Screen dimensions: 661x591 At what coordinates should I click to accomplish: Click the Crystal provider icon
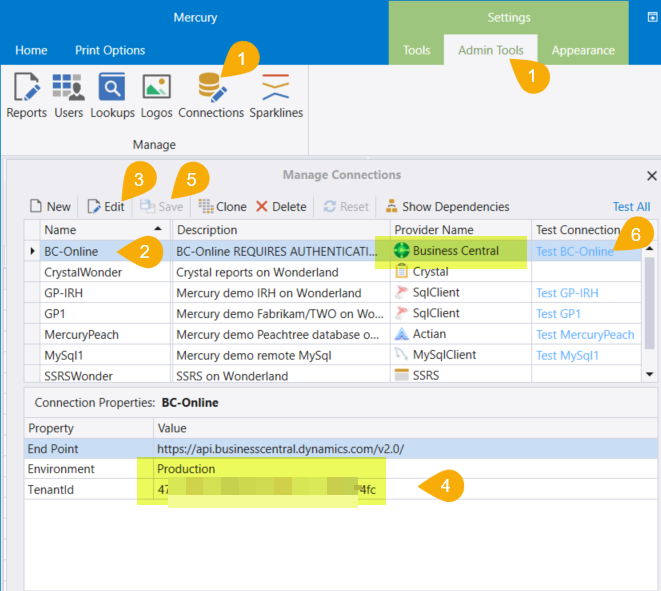coord(401,271)
